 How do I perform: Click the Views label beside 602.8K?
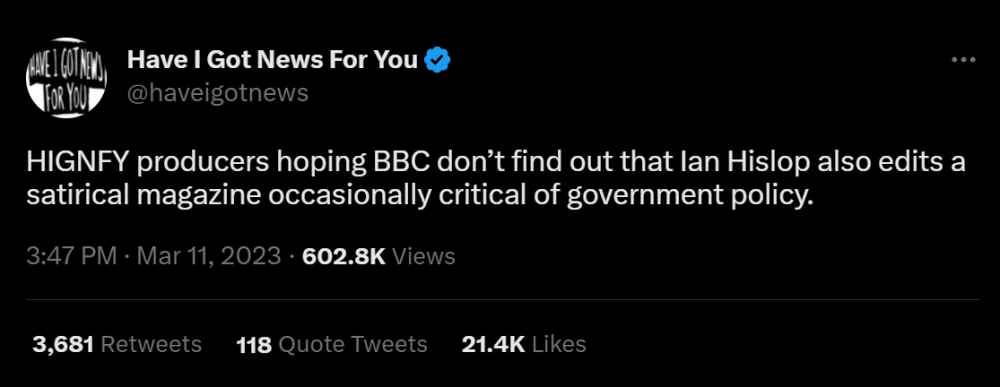tap(423, 256)
